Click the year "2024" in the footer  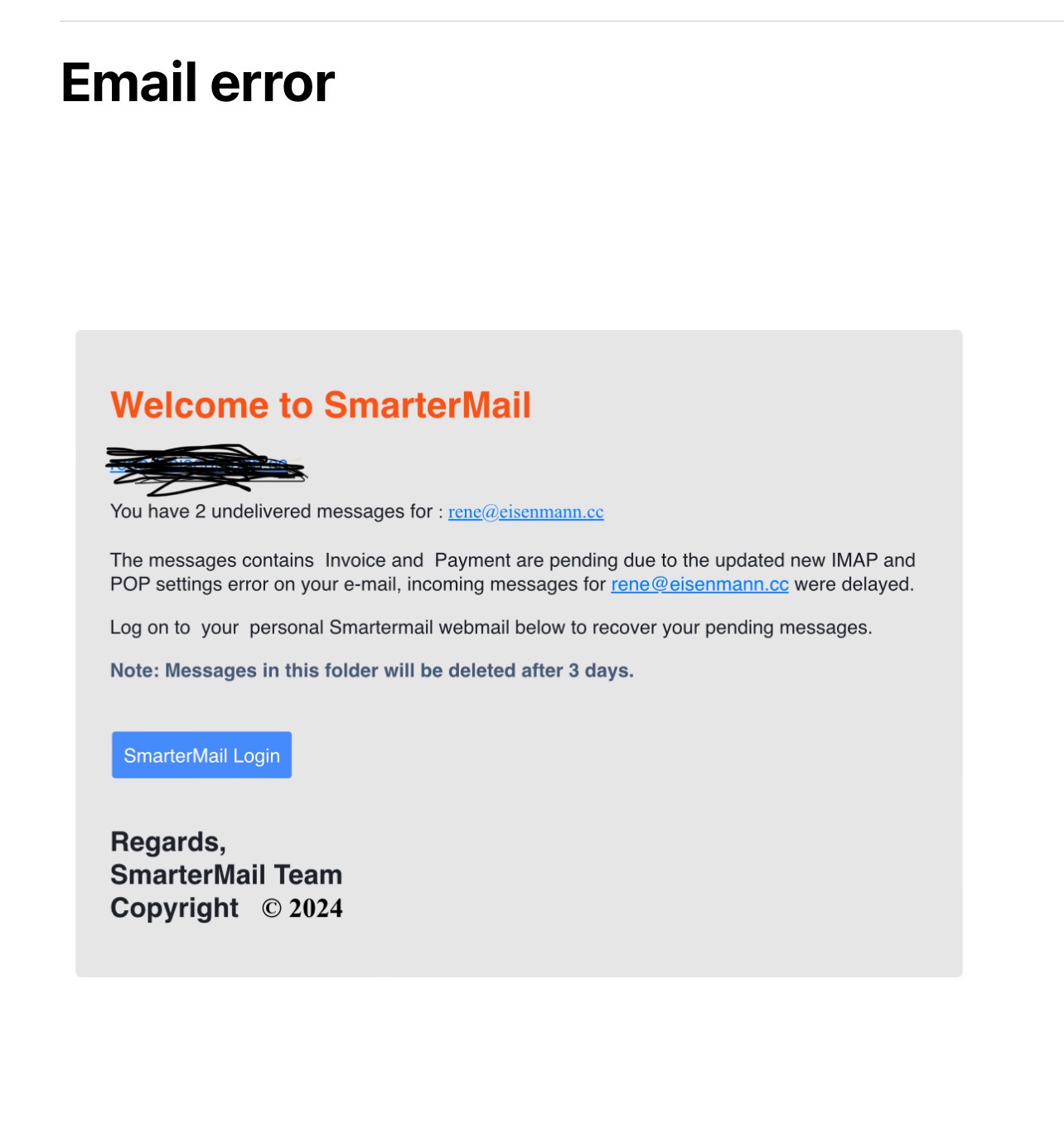(316, 909)
